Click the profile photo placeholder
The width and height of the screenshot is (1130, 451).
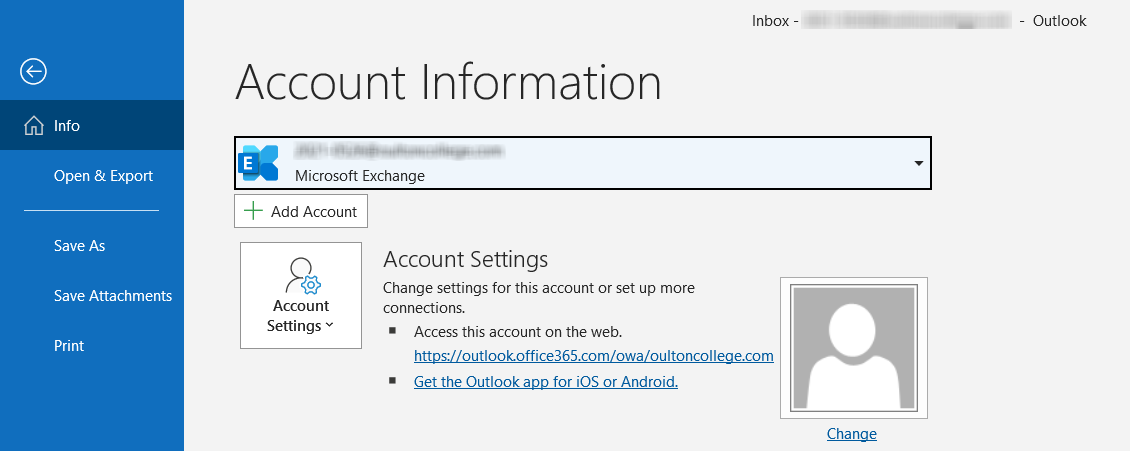(853, 348)
